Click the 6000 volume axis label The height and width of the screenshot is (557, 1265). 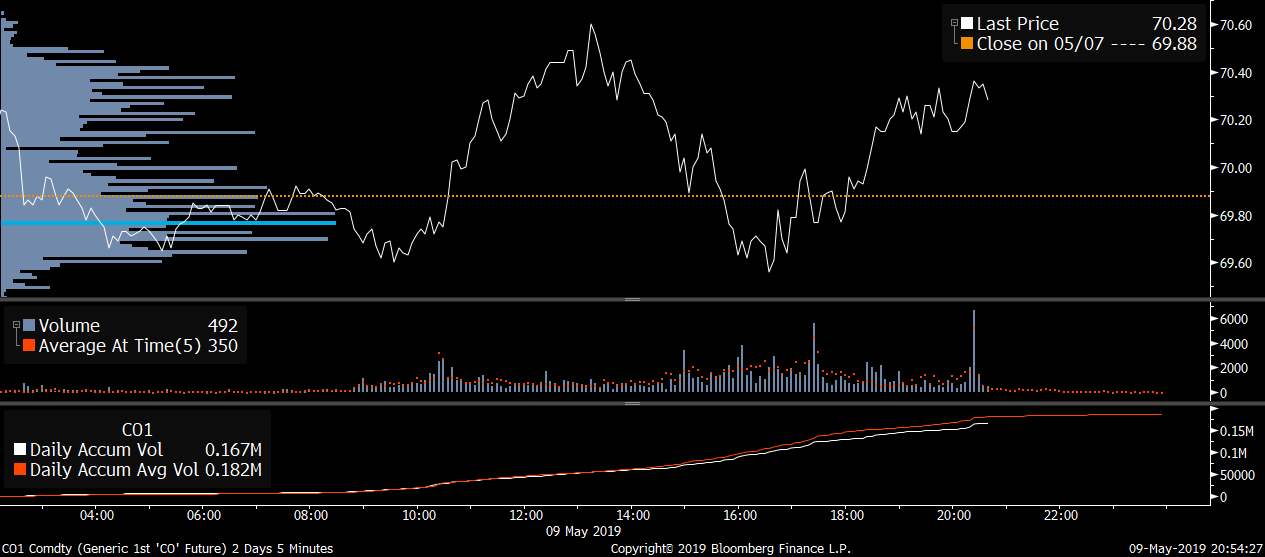coord(1232,319)
